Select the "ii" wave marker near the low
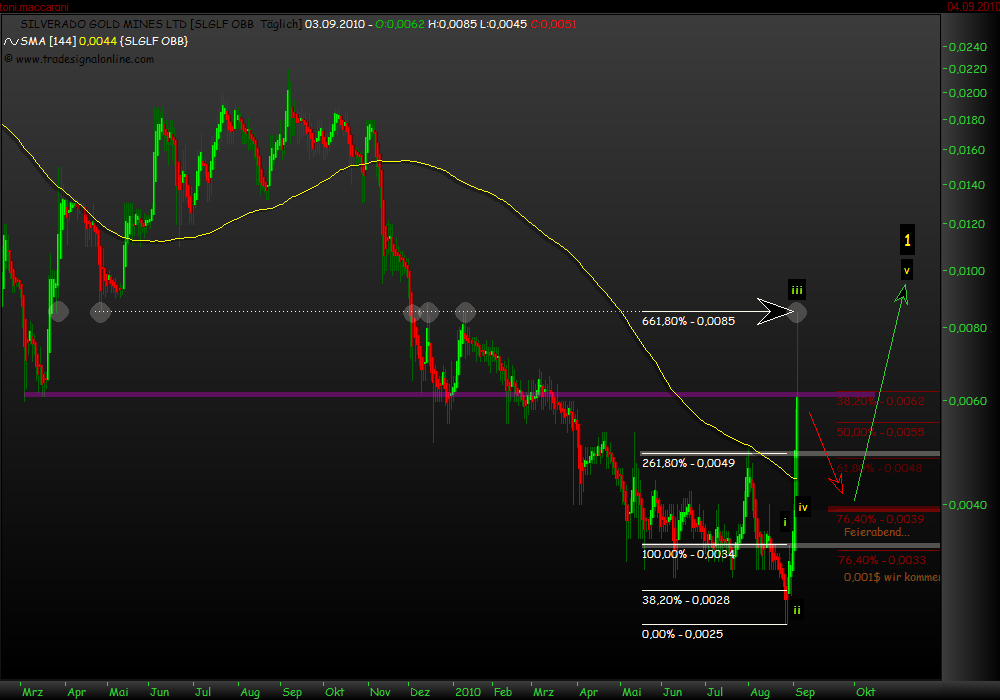 coord(797,609)
